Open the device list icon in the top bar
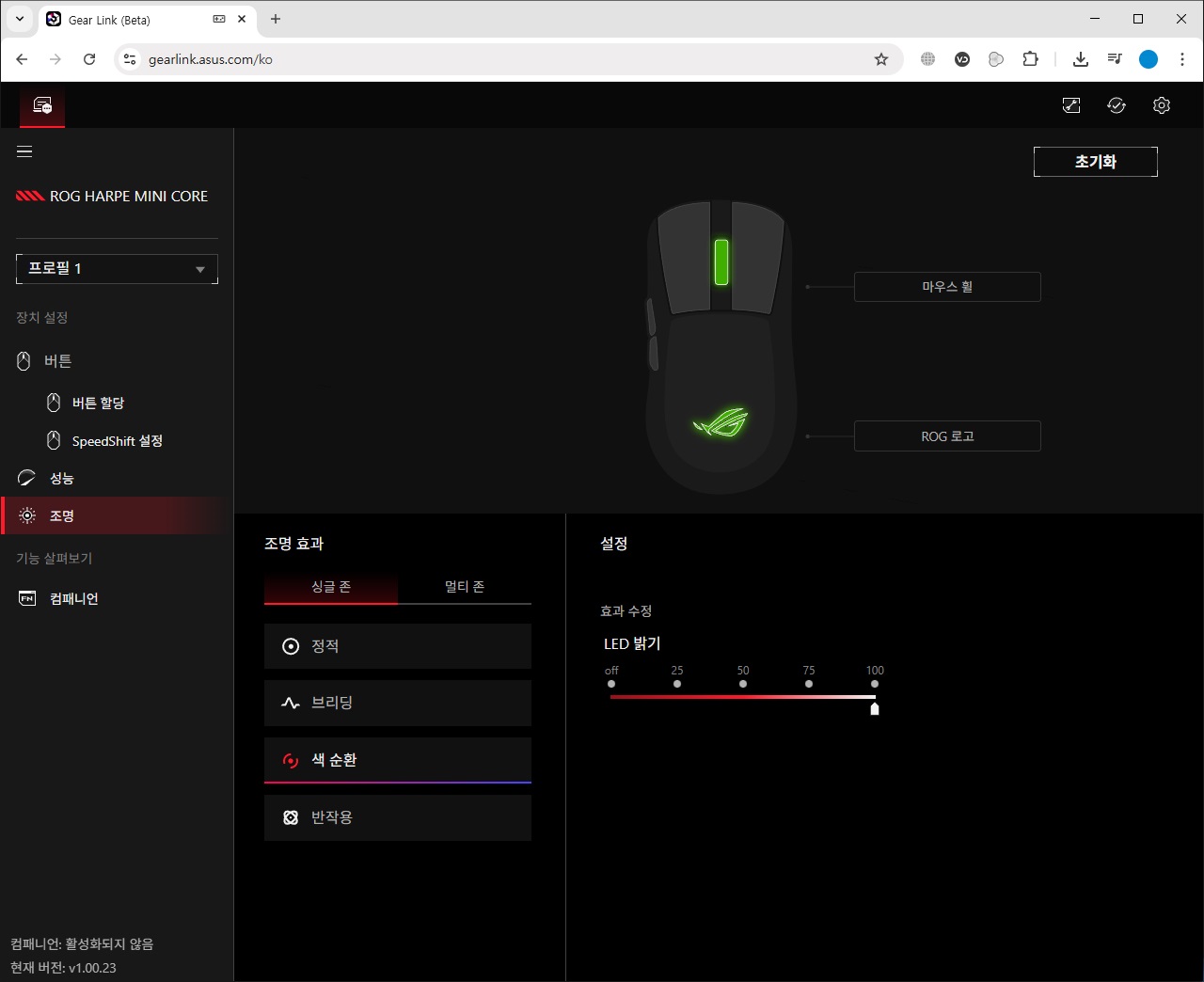This screenshot has width=1204, height=982. [x=42, y=105]
